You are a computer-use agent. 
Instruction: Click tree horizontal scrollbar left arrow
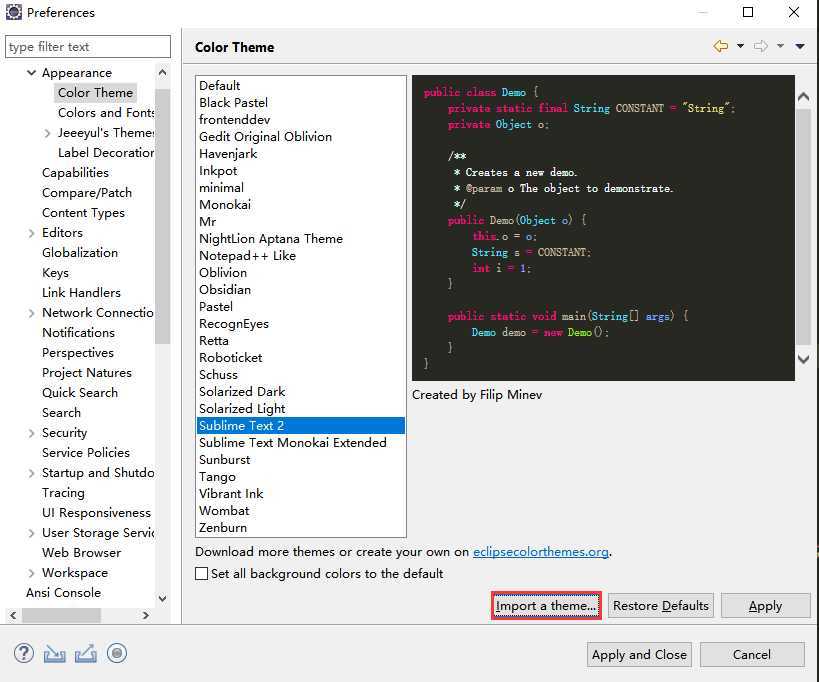point(13,616)
